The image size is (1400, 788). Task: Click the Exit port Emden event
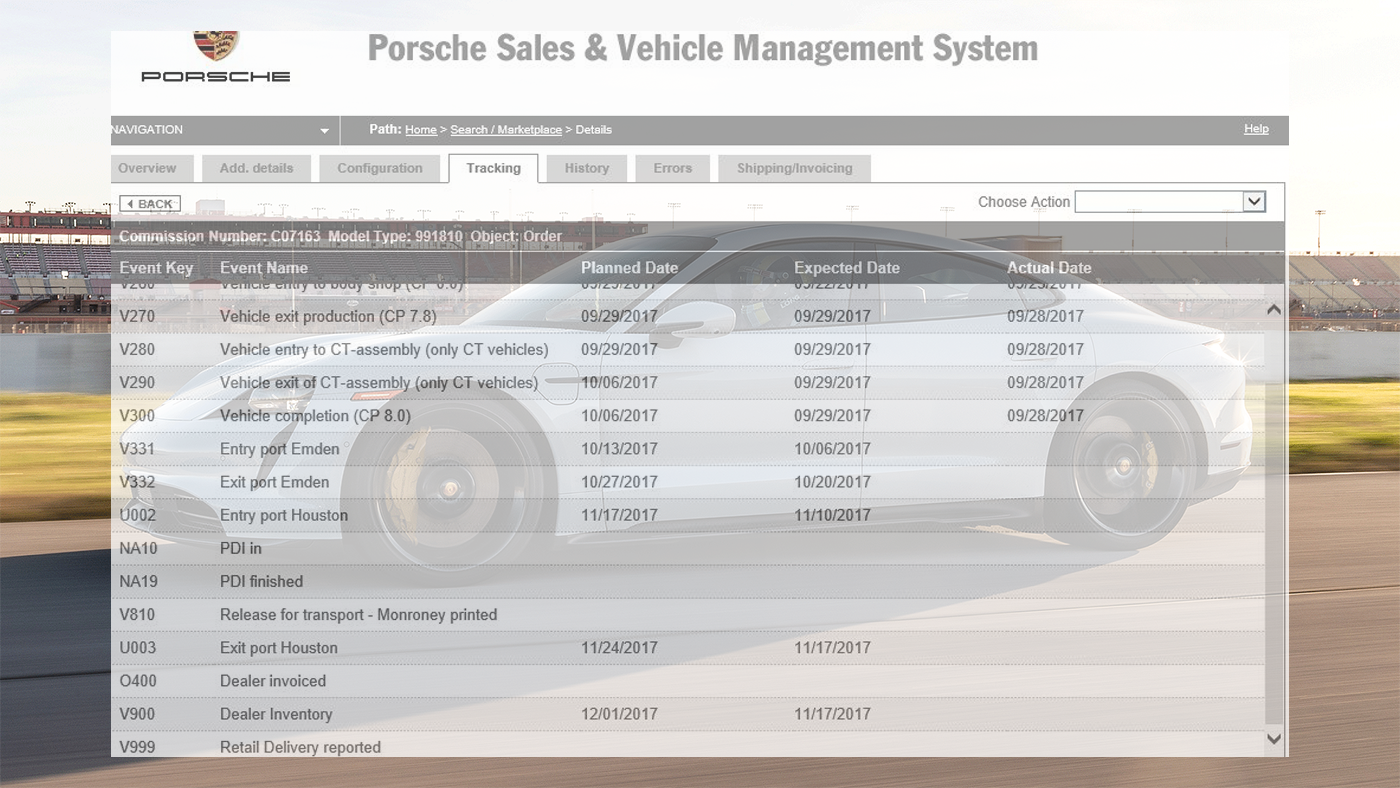pyautogui.click(x=274, y=482)
